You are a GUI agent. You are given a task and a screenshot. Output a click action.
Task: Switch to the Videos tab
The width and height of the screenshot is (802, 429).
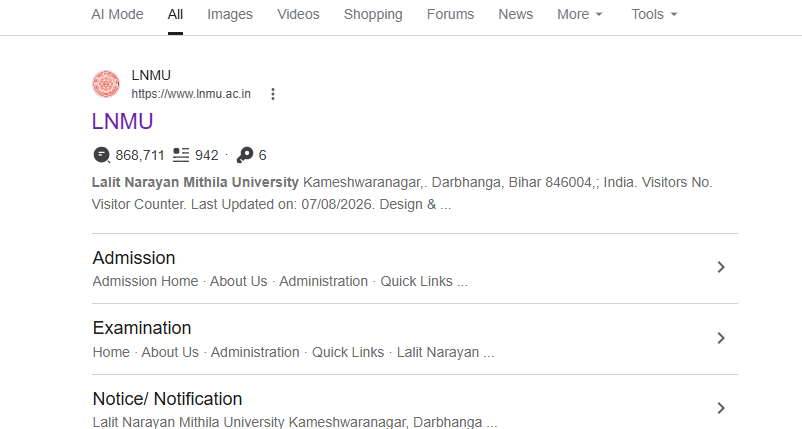pos(298,14)
